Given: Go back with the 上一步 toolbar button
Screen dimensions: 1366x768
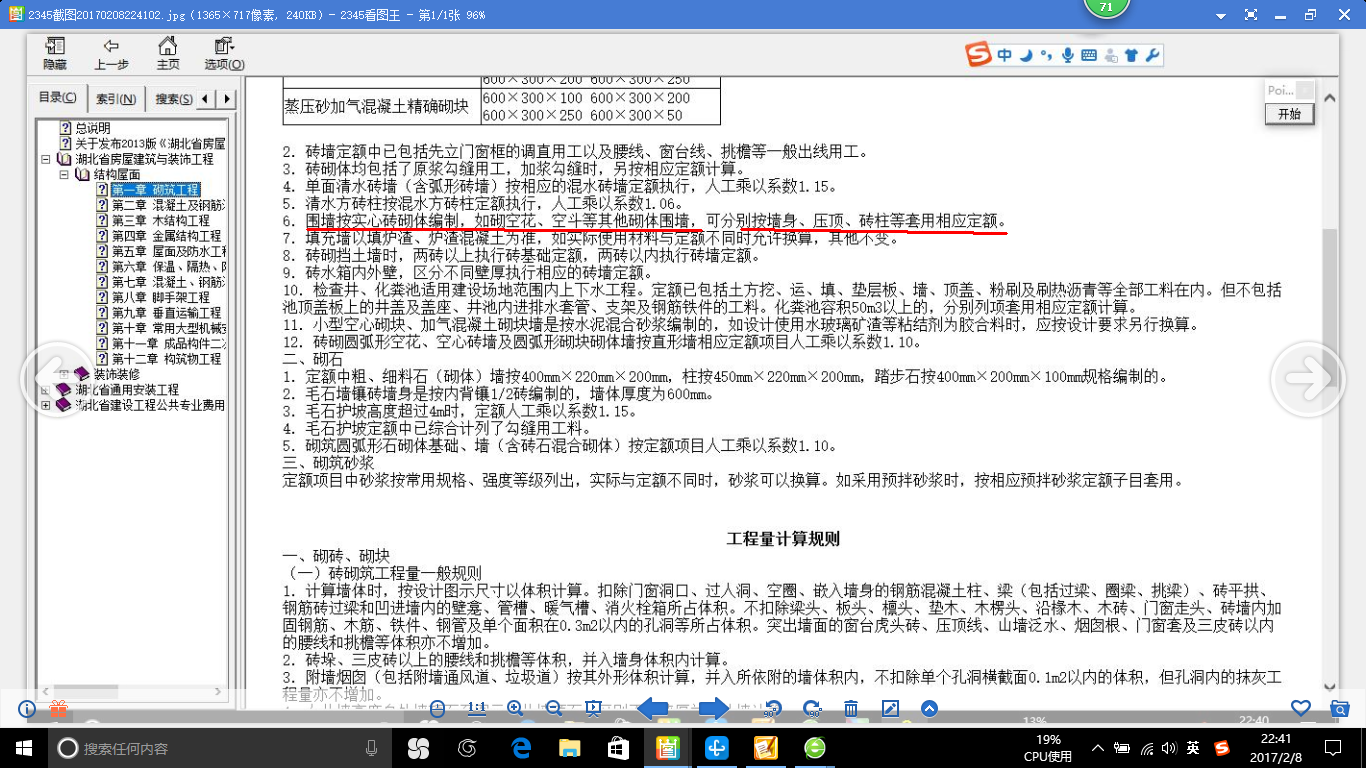Looking at the screenshot, I should point(111,53).
